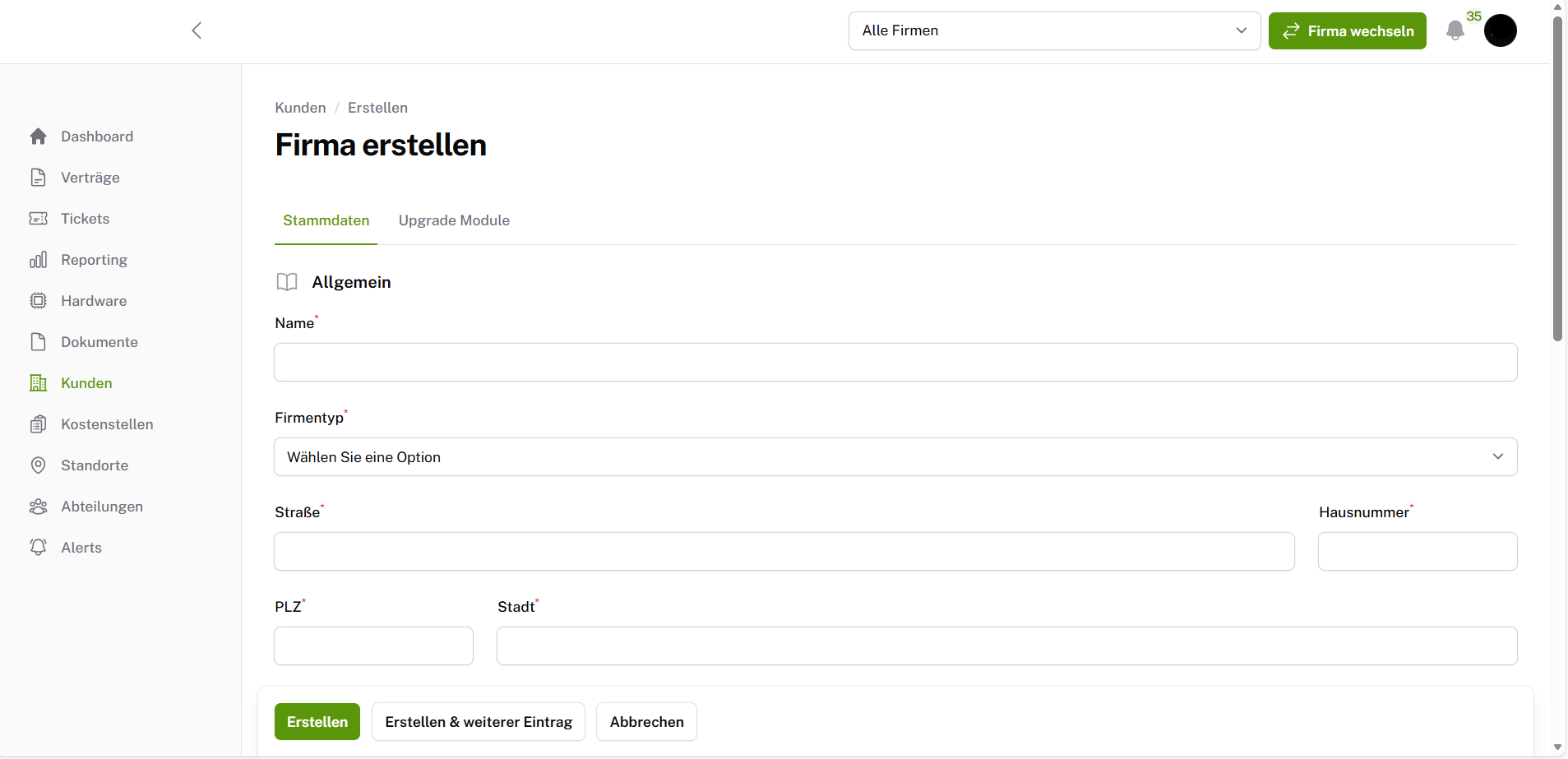The width and height of the screenshot is (1568, 759).
Task: Open Reporting via bar chart icon
Action: point(38,260)
